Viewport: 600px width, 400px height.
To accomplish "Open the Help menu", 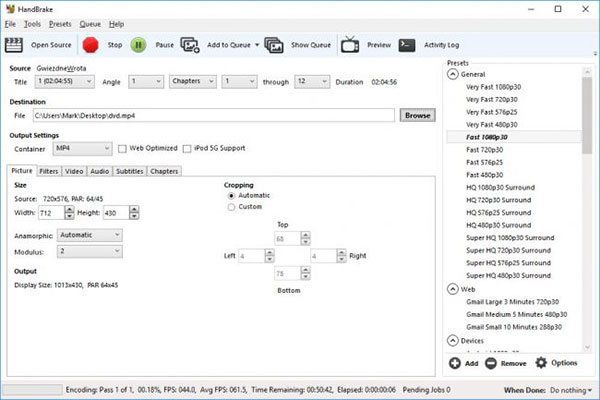I will (116, 24).
